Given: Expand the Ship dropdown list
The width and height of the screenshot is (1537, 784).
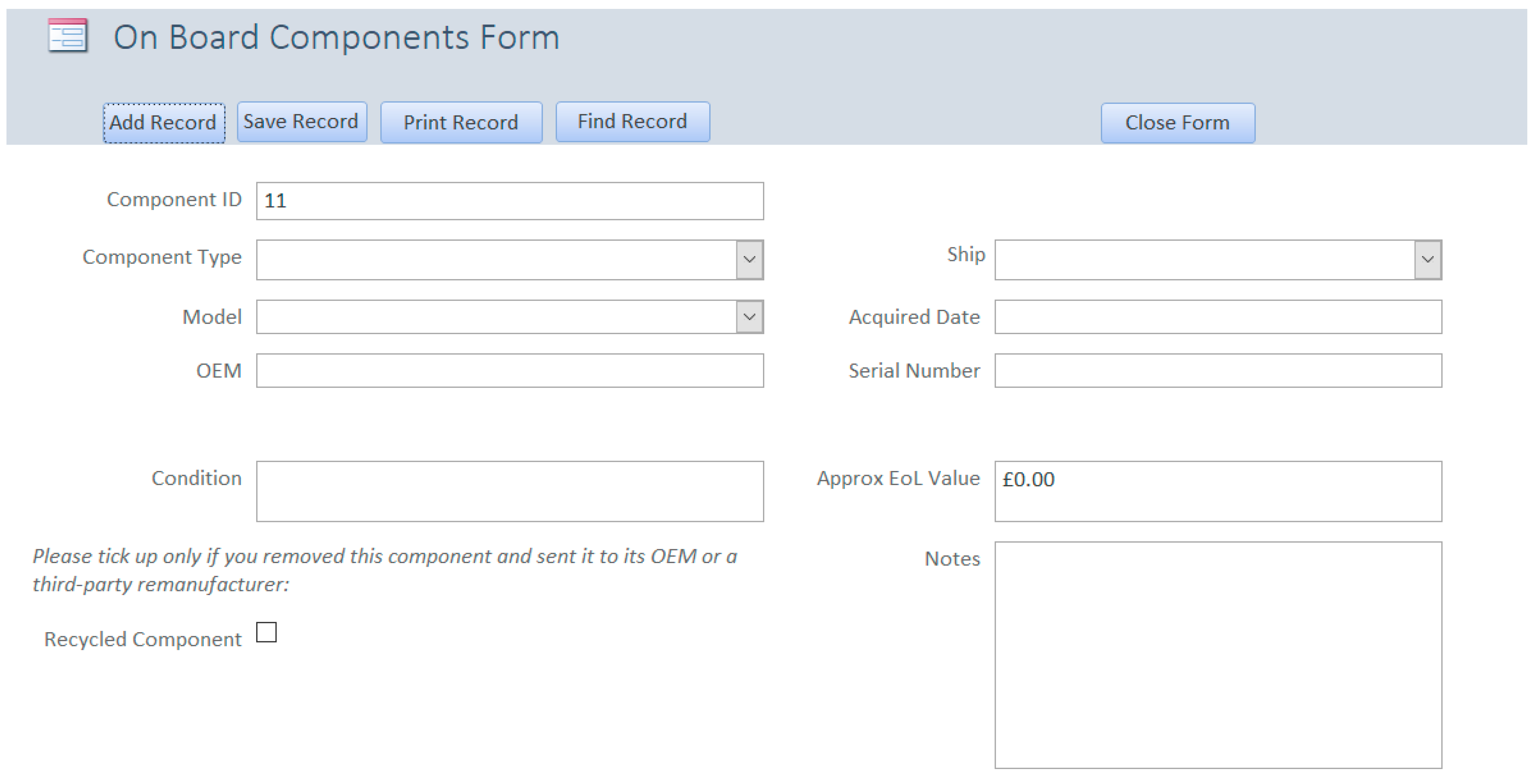Looking at the screenshot, I should [x=1427, y=259].
